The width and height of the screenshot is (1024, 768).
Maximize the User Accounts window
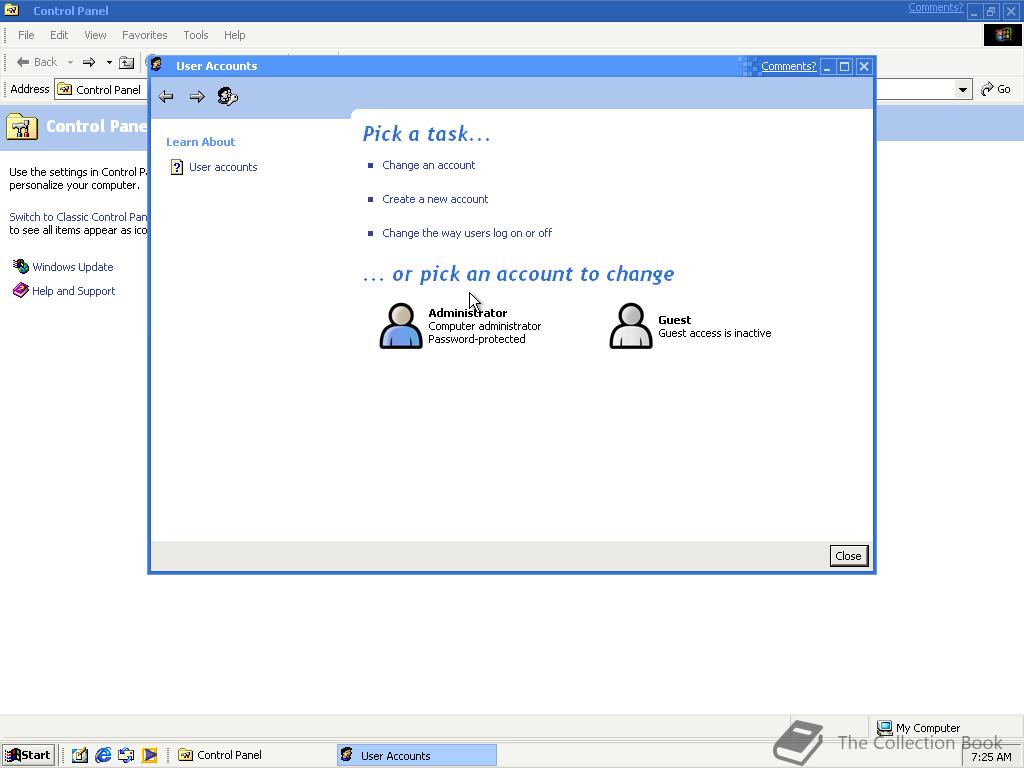pos(844,66)
